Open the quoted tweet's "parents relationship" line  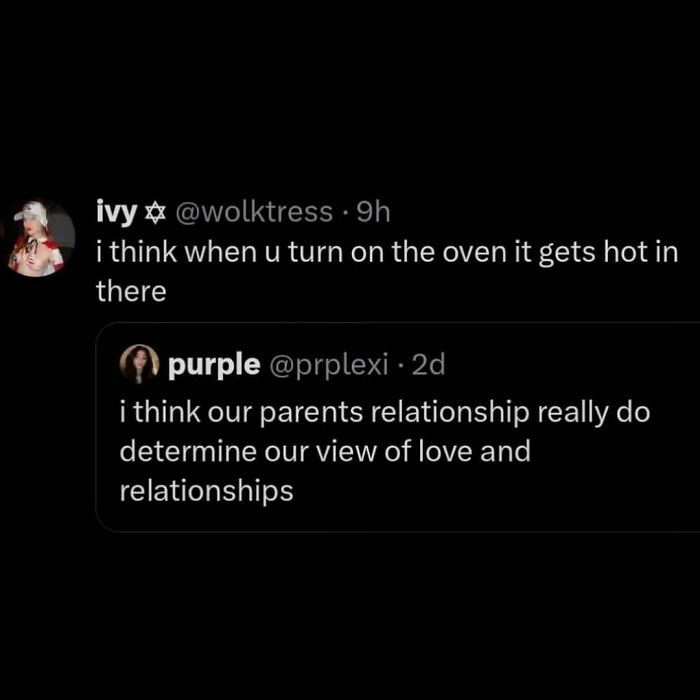(x=385, y=412)
